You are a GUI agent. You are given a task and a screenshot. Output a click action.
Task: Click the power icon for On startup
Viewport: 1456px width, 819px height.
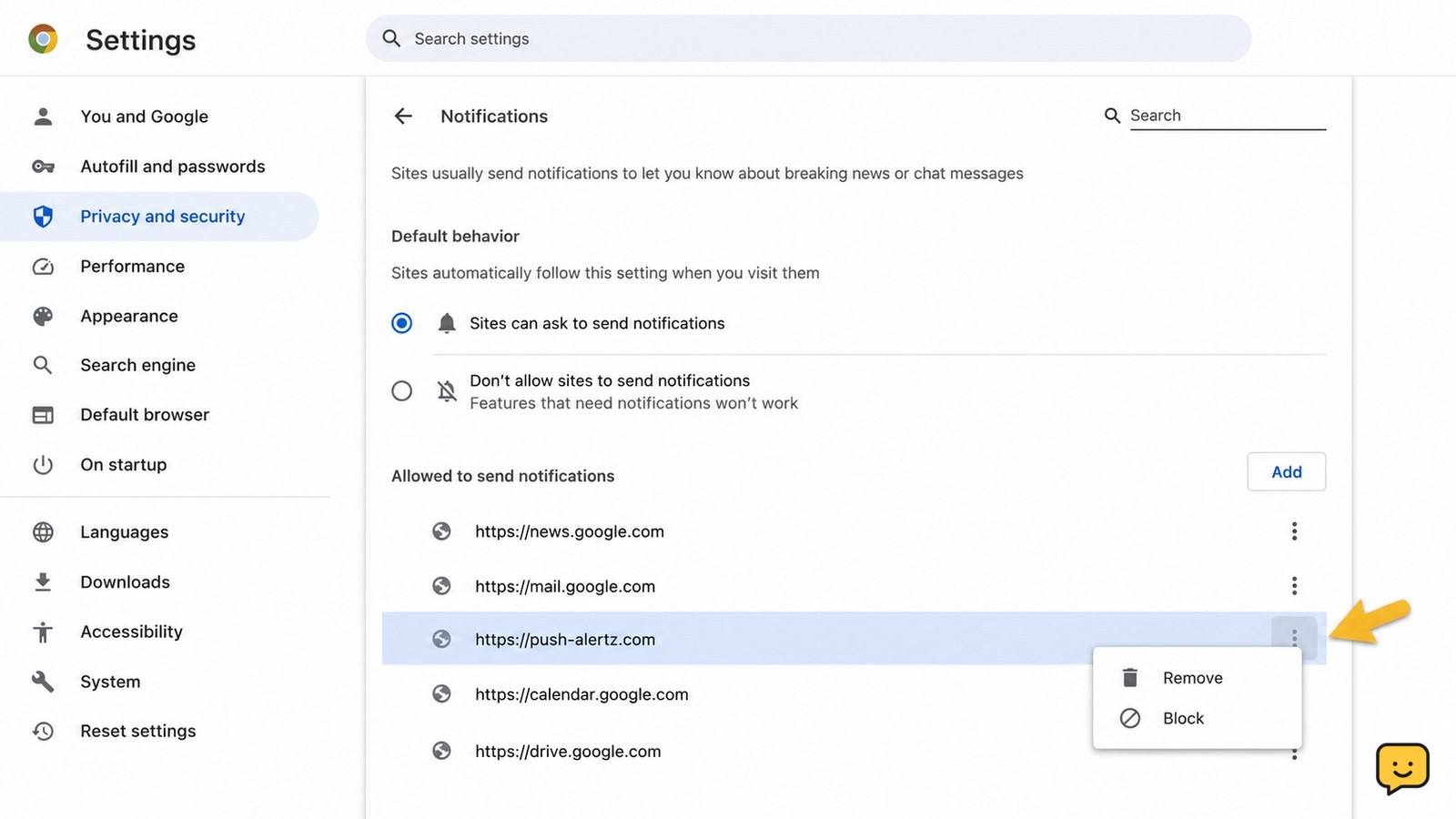43,465
